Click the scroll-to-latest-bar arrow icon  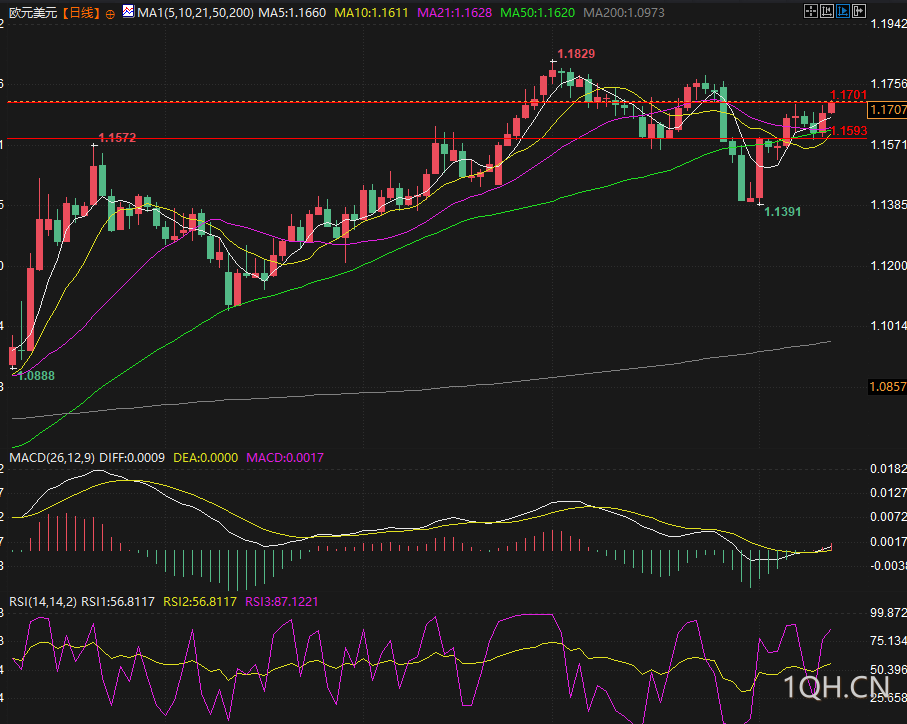(x=859, y=13)
